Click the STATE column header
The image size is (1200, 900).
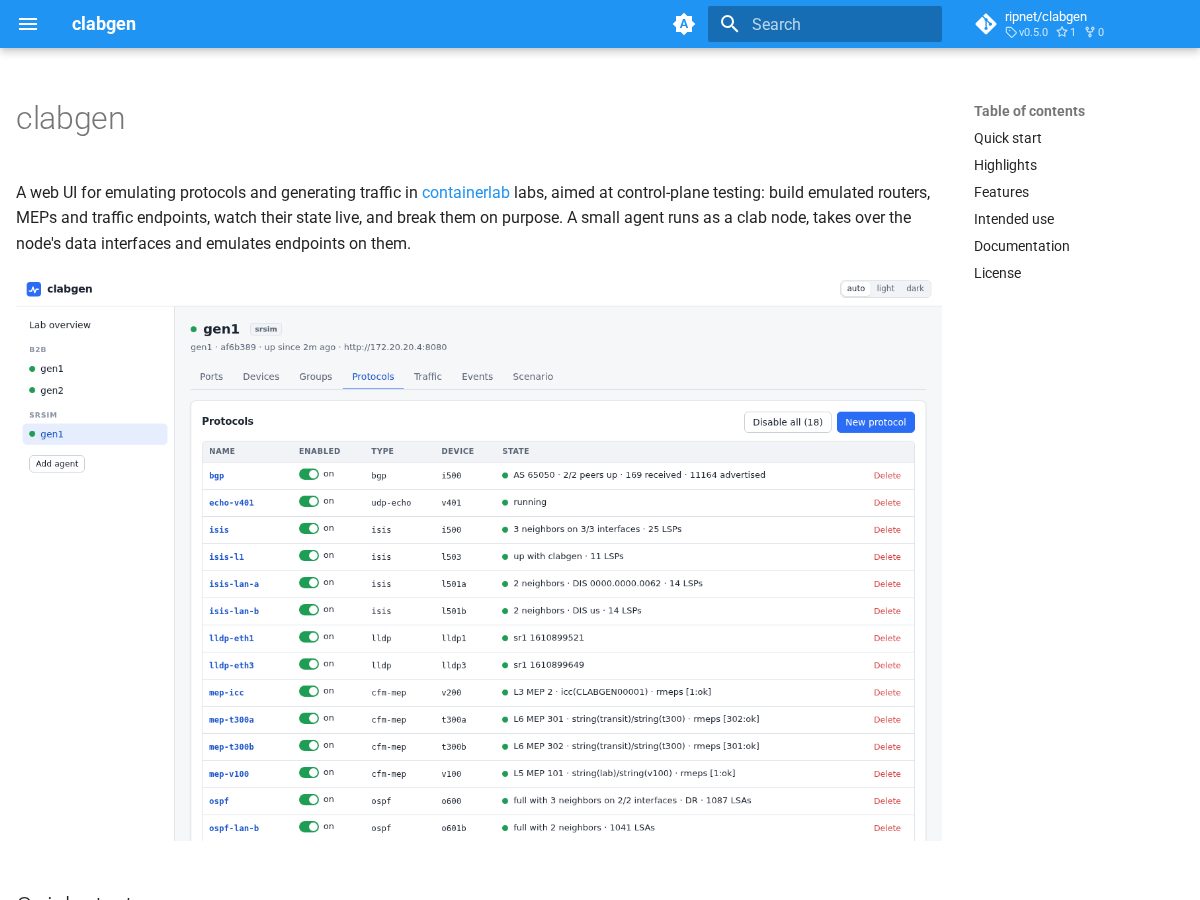[x=516, y=451]
